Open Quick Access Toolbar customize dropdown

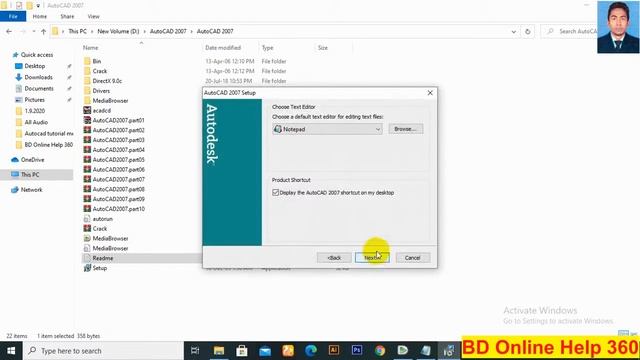pyautogui.click(x=38, y=6)
